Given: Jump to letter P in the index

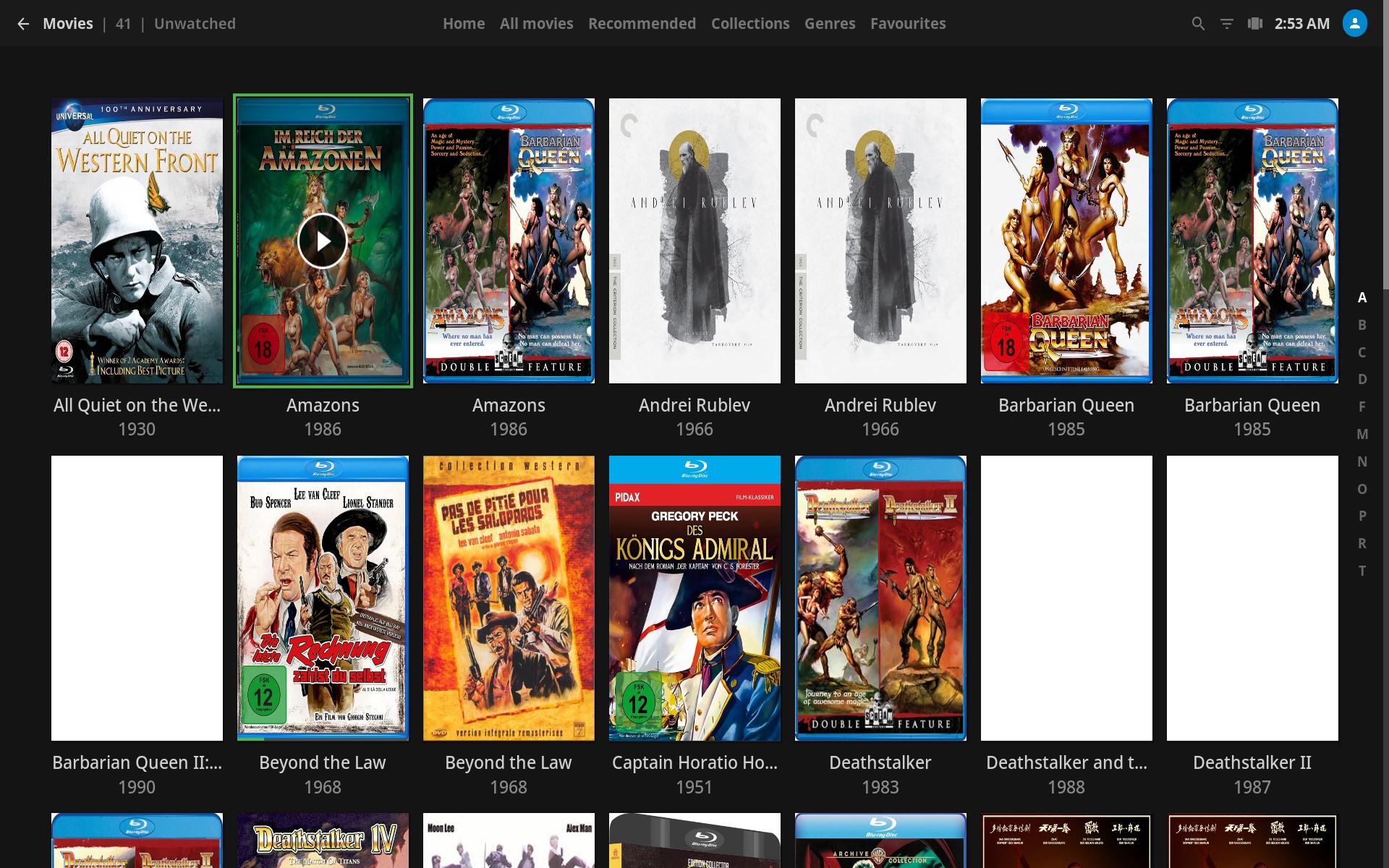Looking at the screenshot, I should pyautogui.click(x=1362, y=516).
